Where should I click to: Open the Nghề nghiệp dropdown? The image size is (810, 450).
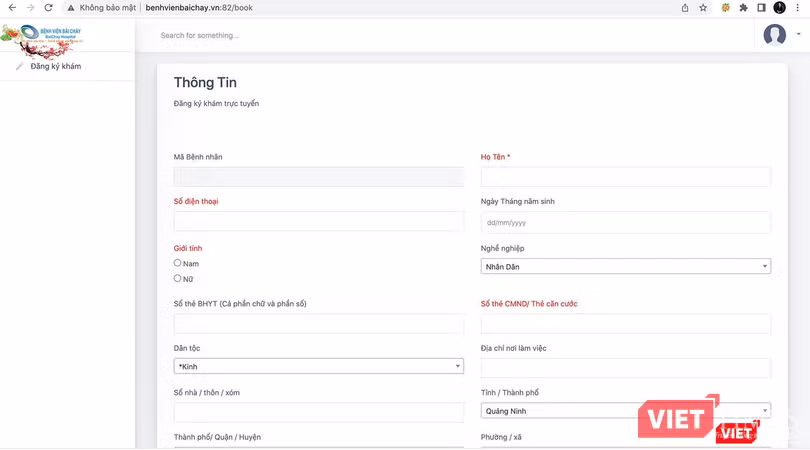[625, 267]
